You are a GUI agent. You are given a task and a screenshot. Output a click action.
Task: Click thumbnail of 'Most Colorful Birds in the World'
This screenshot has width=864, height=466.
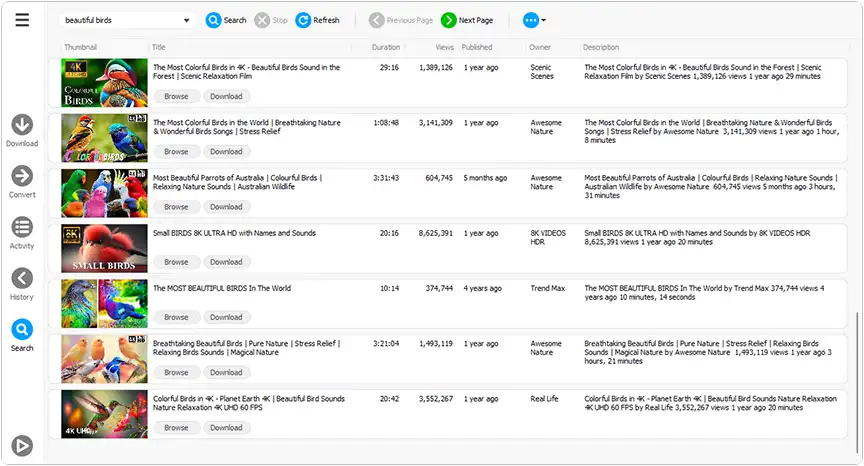click(x=105, y=138)
